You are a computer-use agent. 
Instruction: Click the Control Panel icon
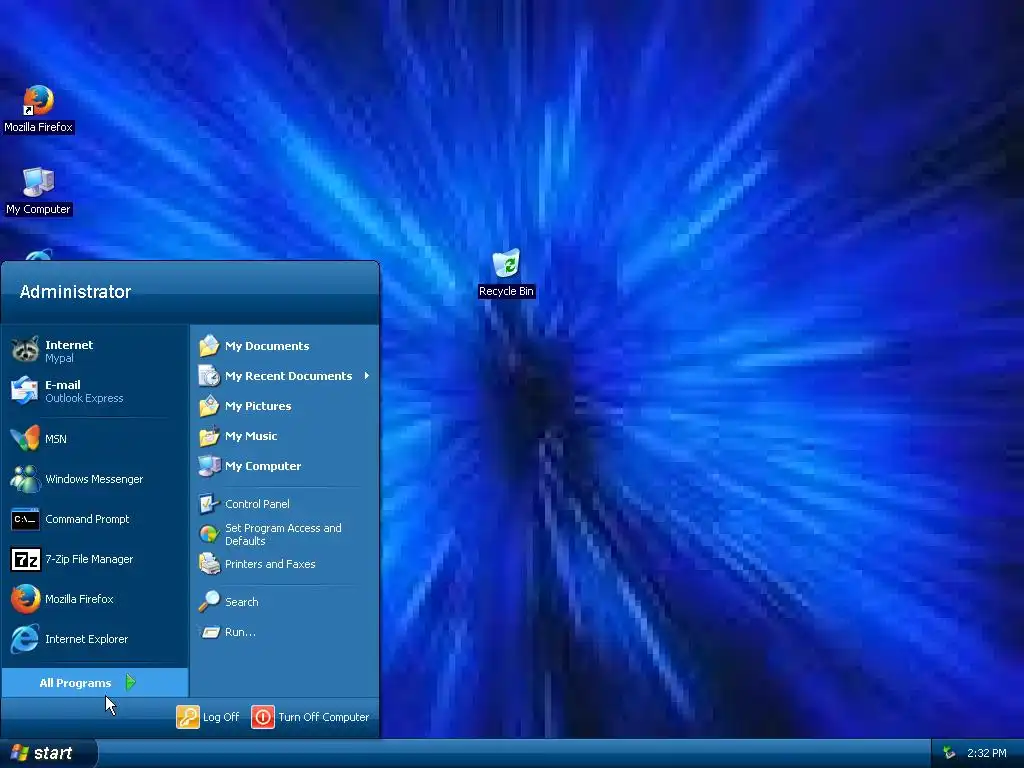[x=209, y=504]
